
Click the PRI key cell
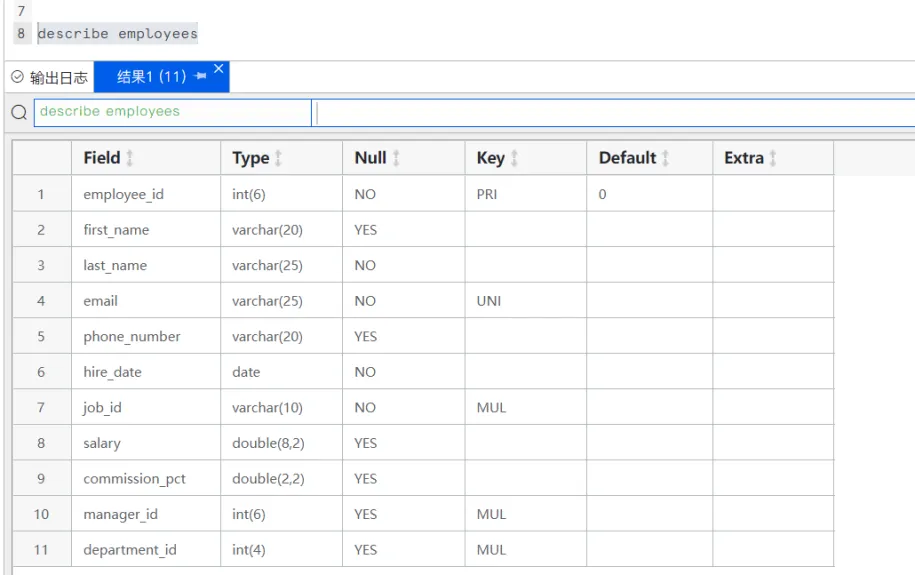pos(526,194)
